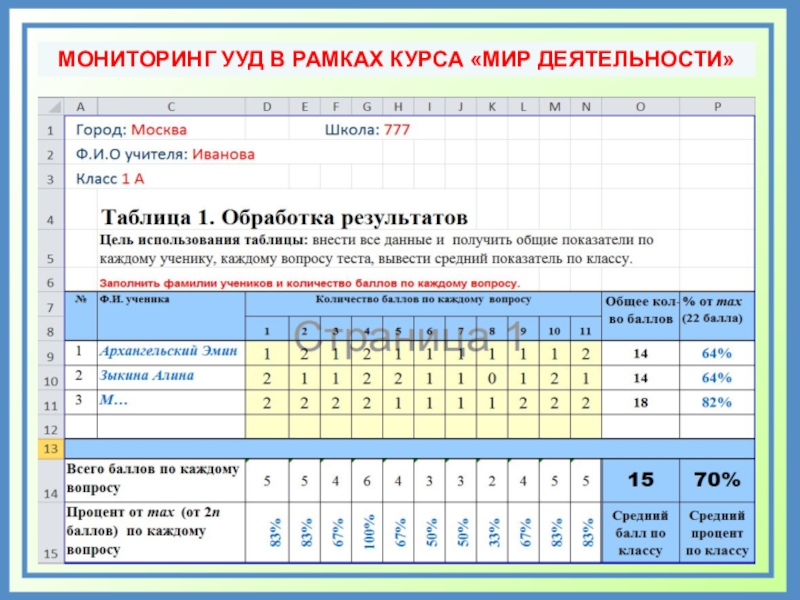Viewport: 800px width, 600px height.
Task: Select row 15 header
Action: [51, 533]
